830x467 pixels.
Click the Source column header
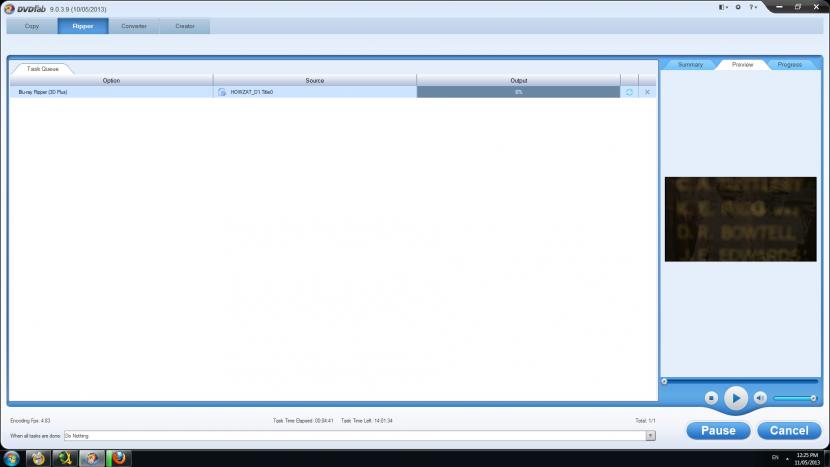tap(314, 80)
